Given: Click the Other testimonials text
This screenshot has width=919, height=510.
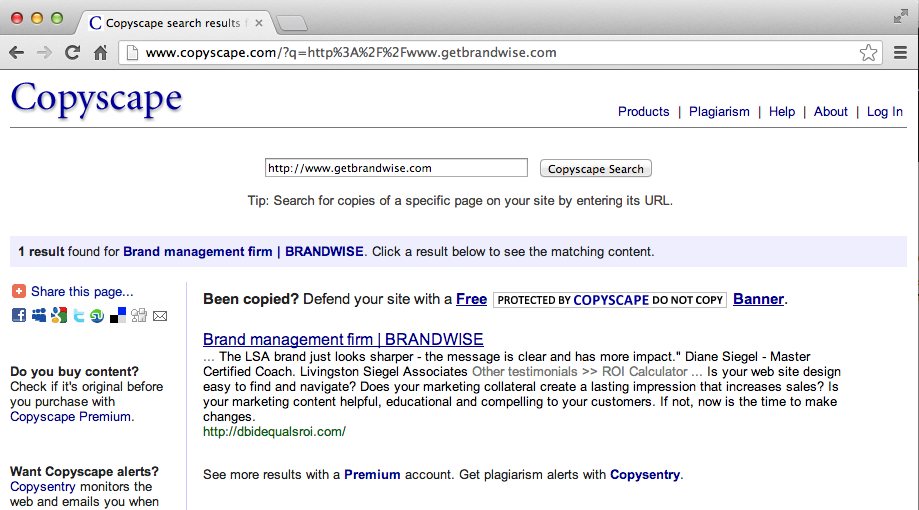Looking at the screenshot, I should pos(525,372).
